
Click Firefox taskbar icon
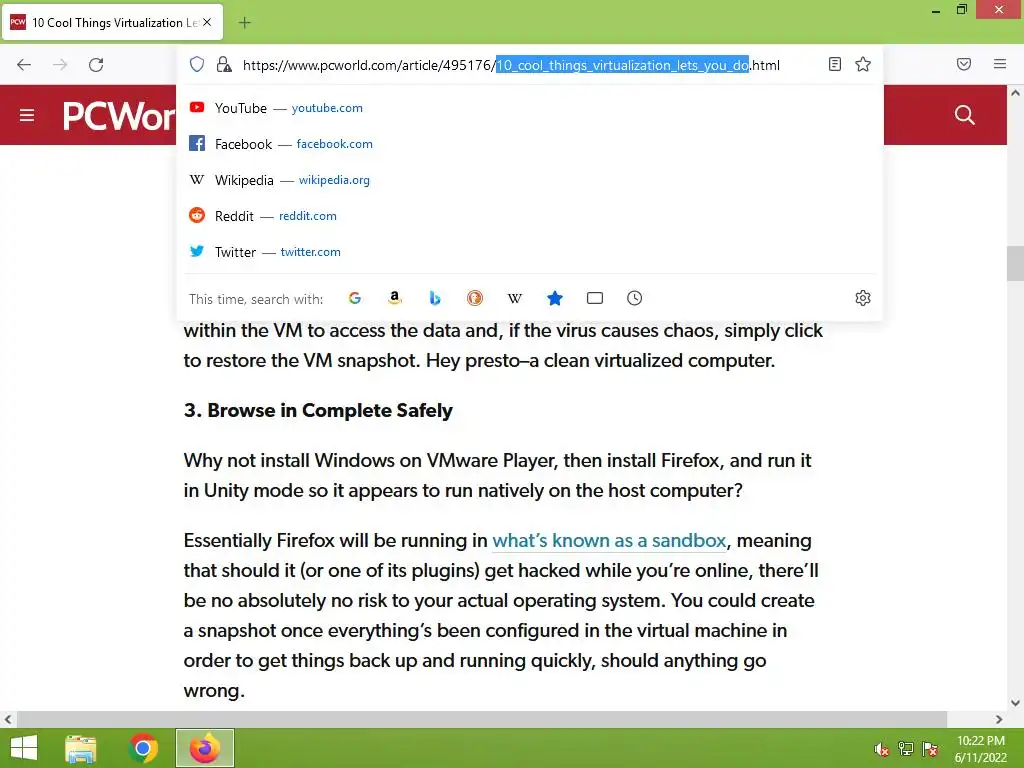[x=204, y=748]
